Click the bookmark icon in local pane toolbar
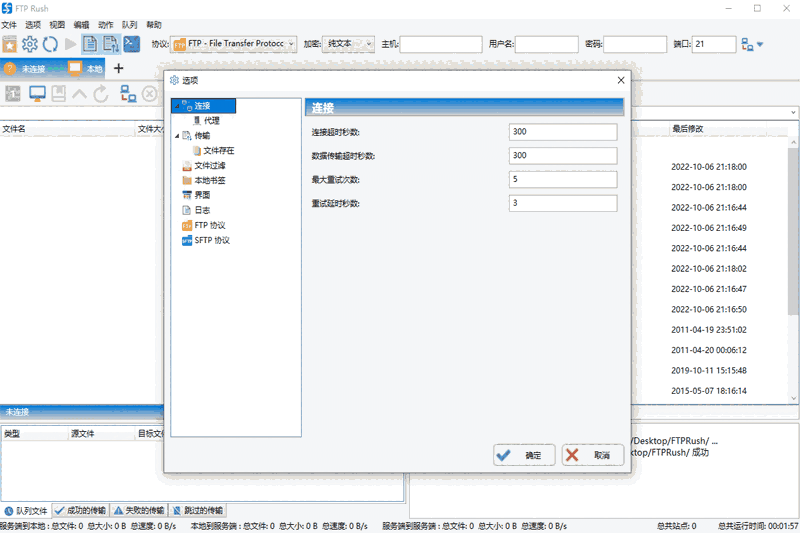This screenshot has width=800, height=533. (x=59, y=94)
